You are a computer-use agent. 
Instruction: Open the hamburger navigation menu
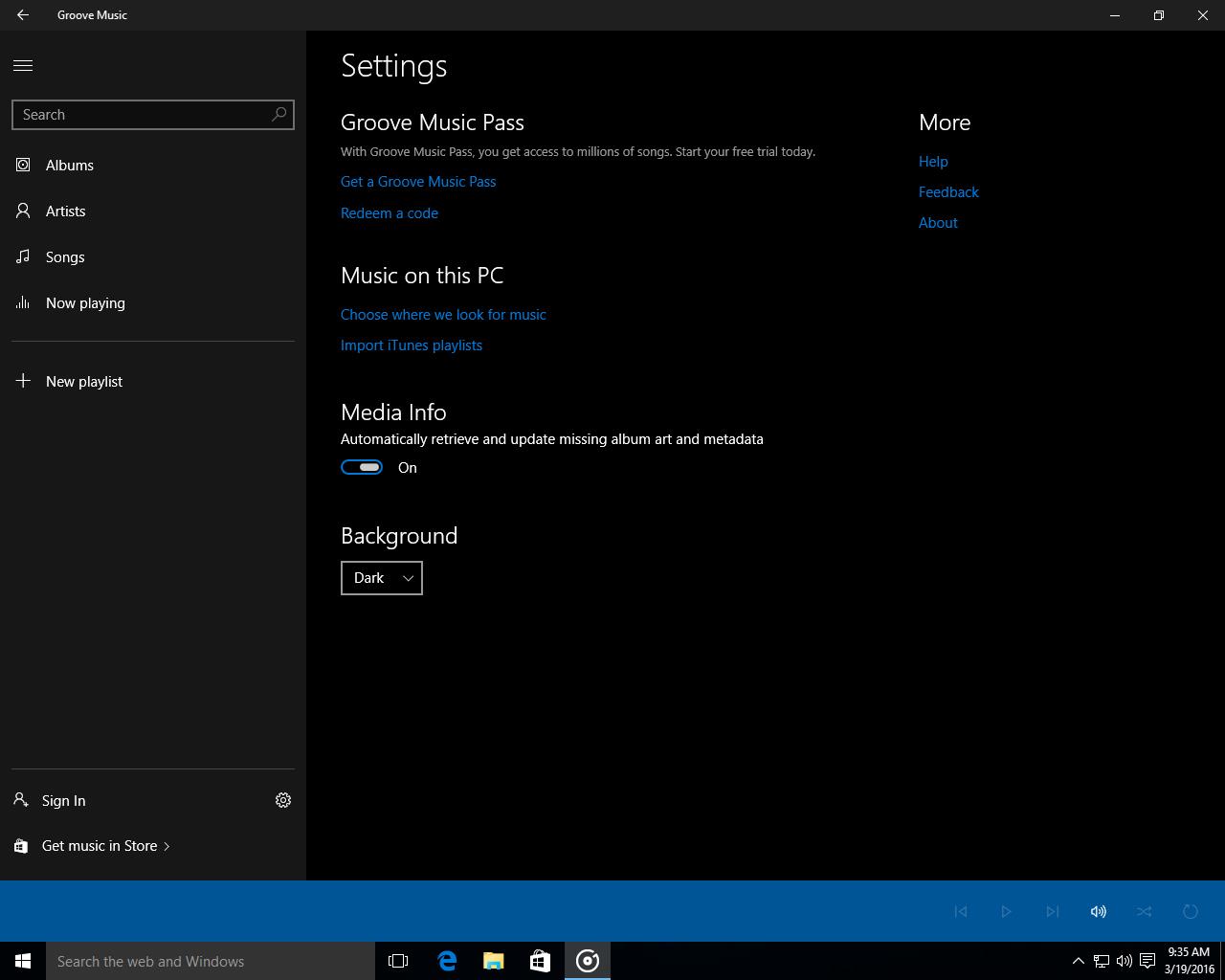tap(23, 65)
